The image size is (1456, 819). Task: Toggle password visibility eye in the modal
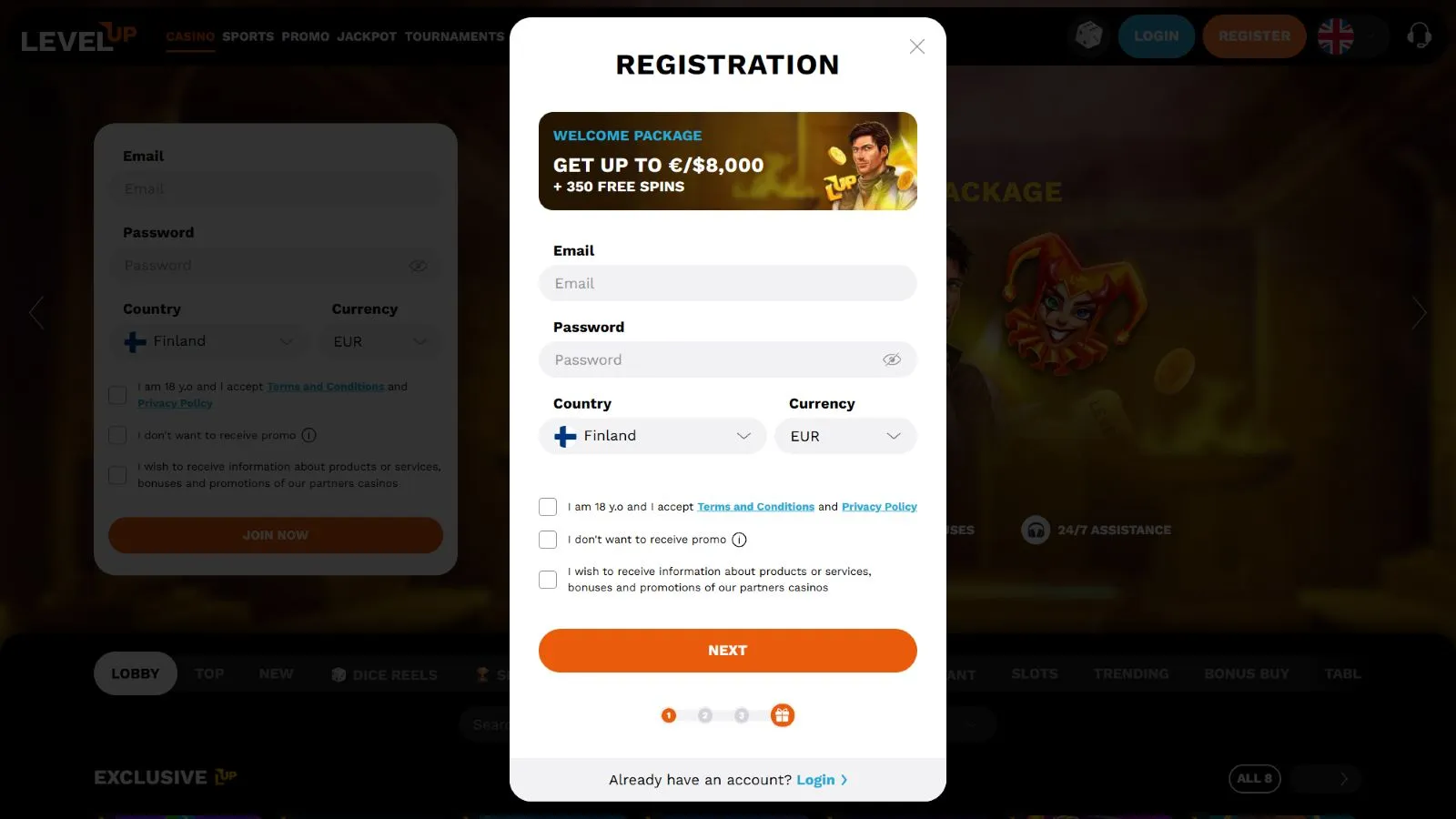pos(892,359)
